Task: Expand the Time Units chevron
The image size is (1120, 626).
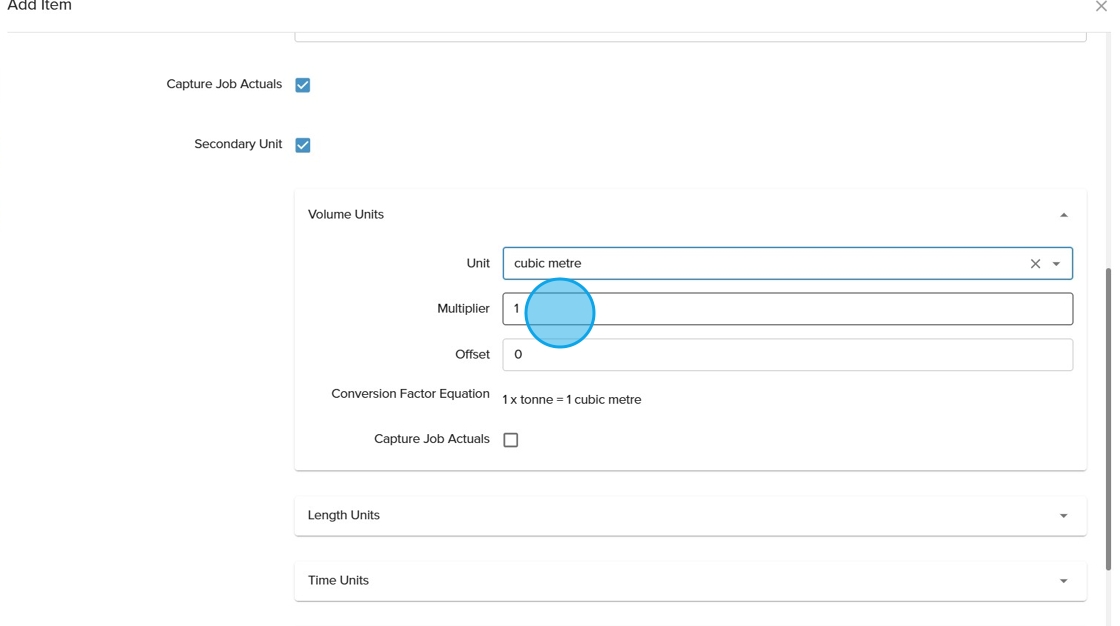Action: [x=1063, y=581]
